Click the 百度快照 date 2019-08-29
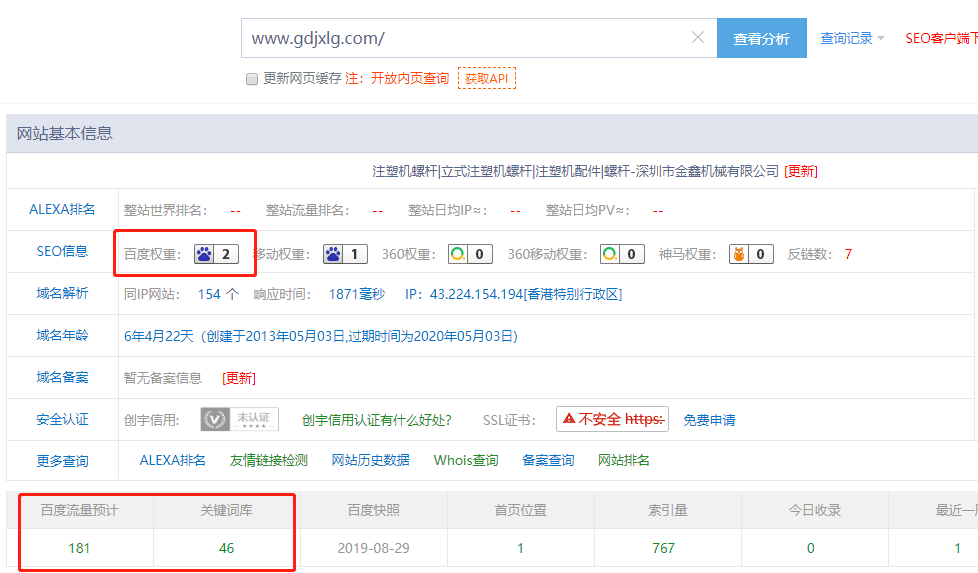The width and height of the screenshot is (978, 573). 374,548
